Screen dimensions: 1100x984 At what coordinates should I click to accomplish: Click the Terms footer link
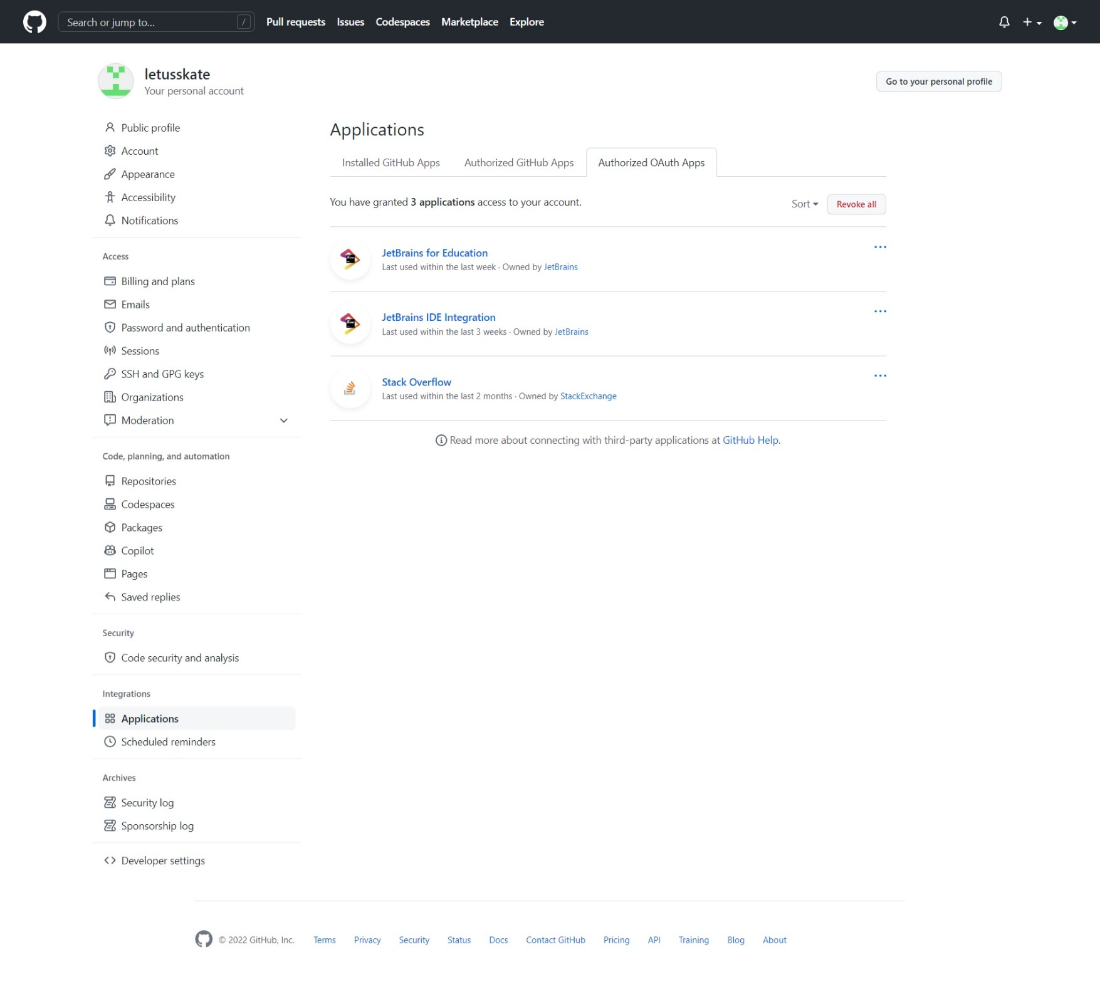click(324, 940)
